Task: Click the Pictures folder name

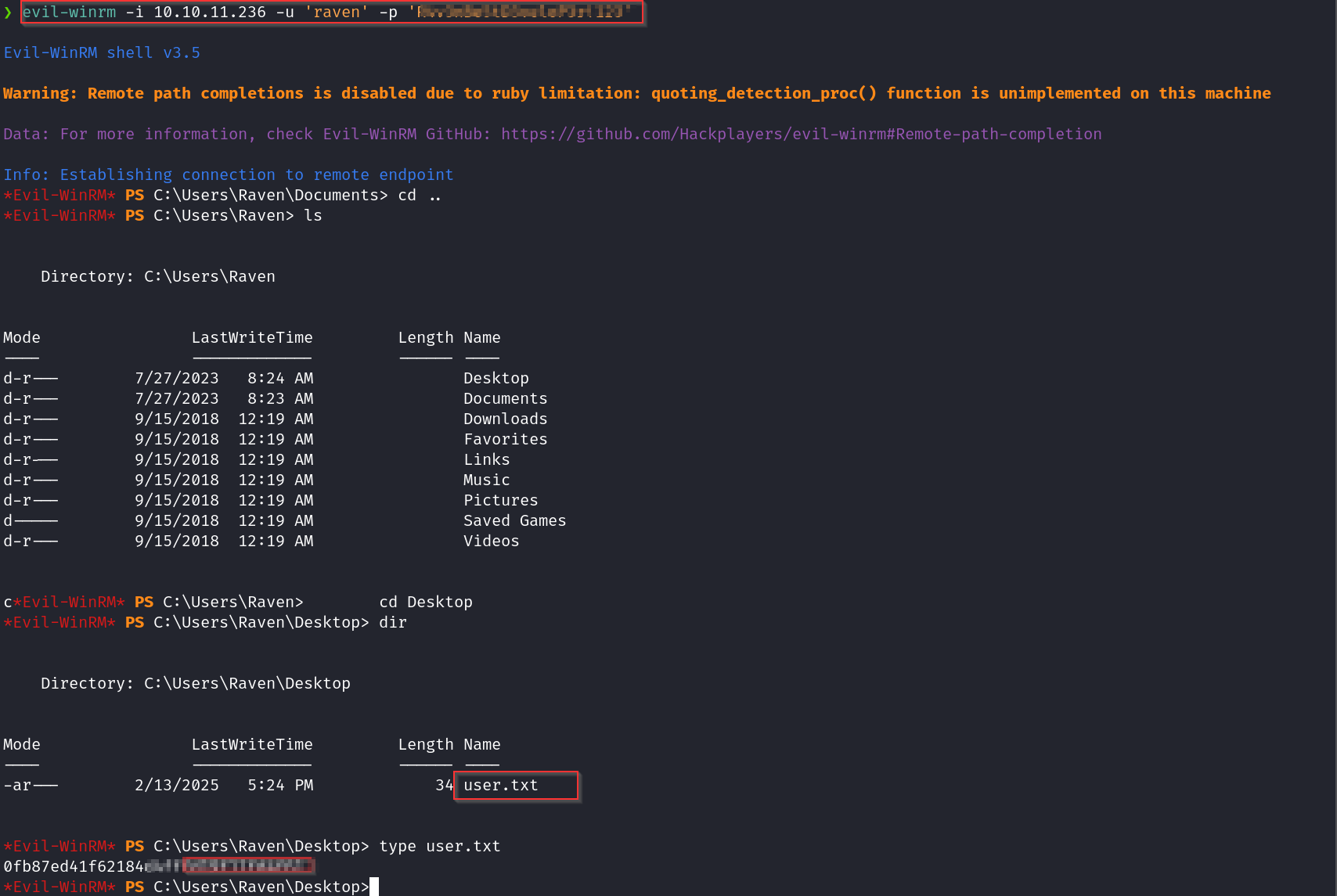Action: [x=500, y=500]
